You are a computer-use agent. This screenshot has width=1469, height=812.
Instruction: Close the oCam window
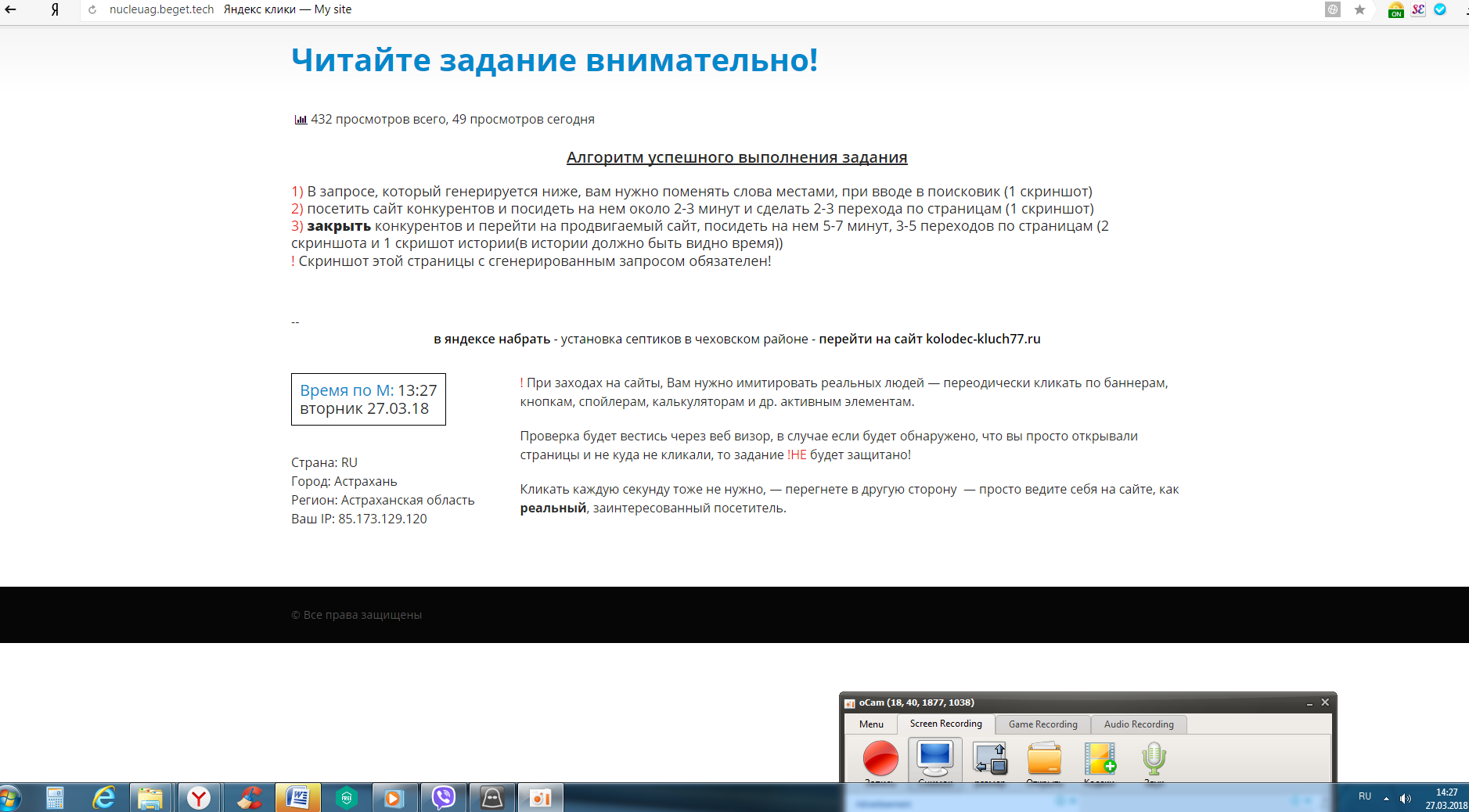point(1325,702)
